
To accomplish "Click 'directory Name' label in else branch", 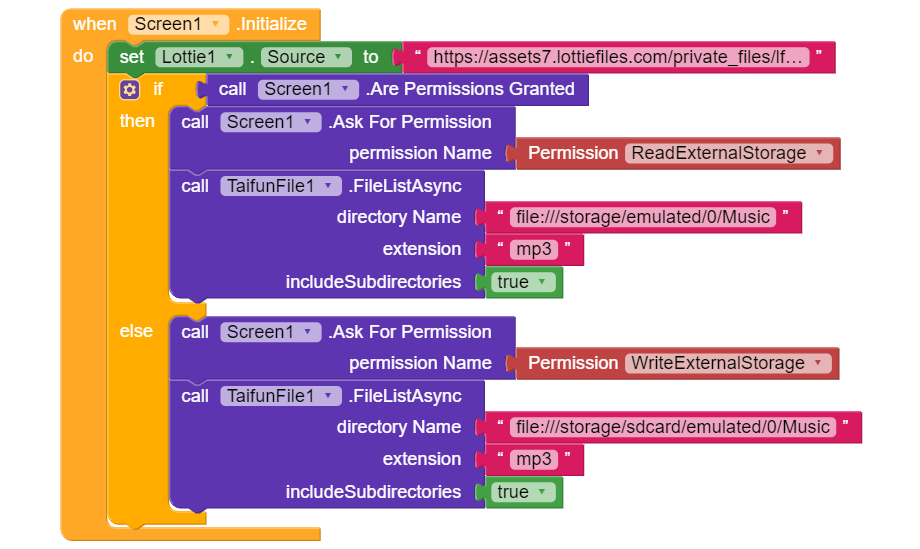I will tap(399, 427).
